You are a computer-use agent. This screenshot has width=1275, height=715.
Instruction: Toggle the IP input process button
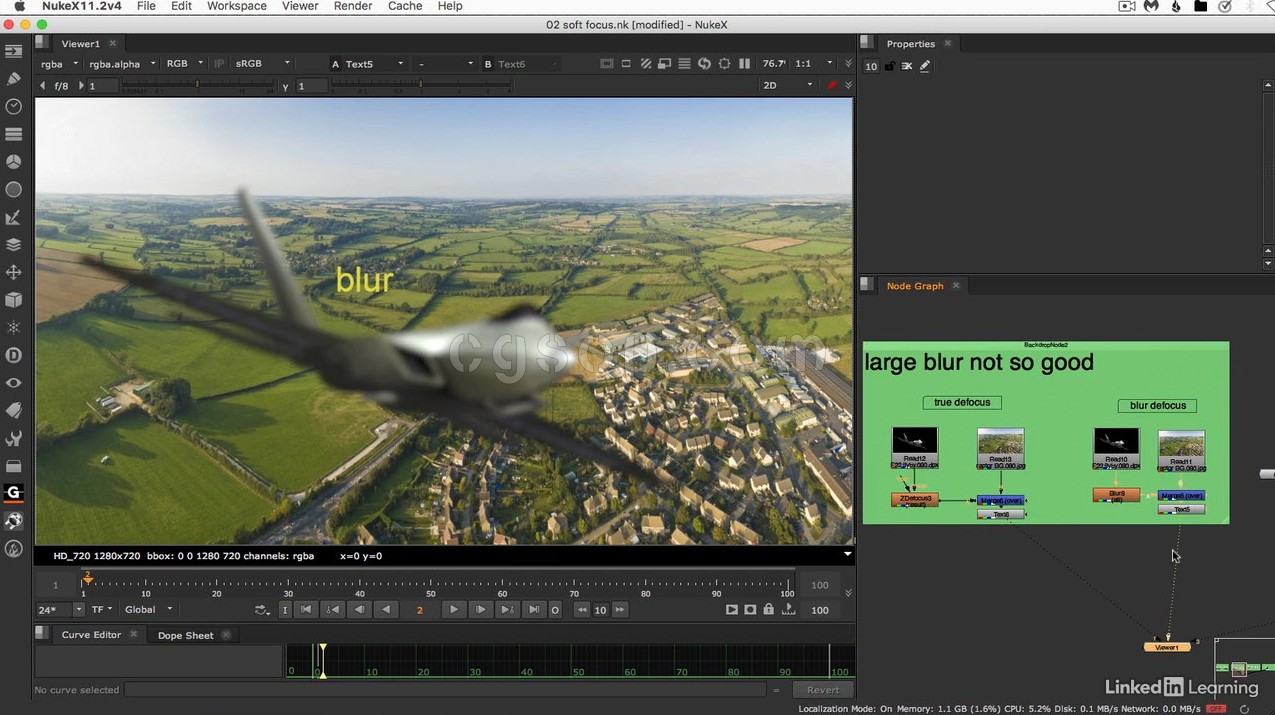[x=219, y=64]
